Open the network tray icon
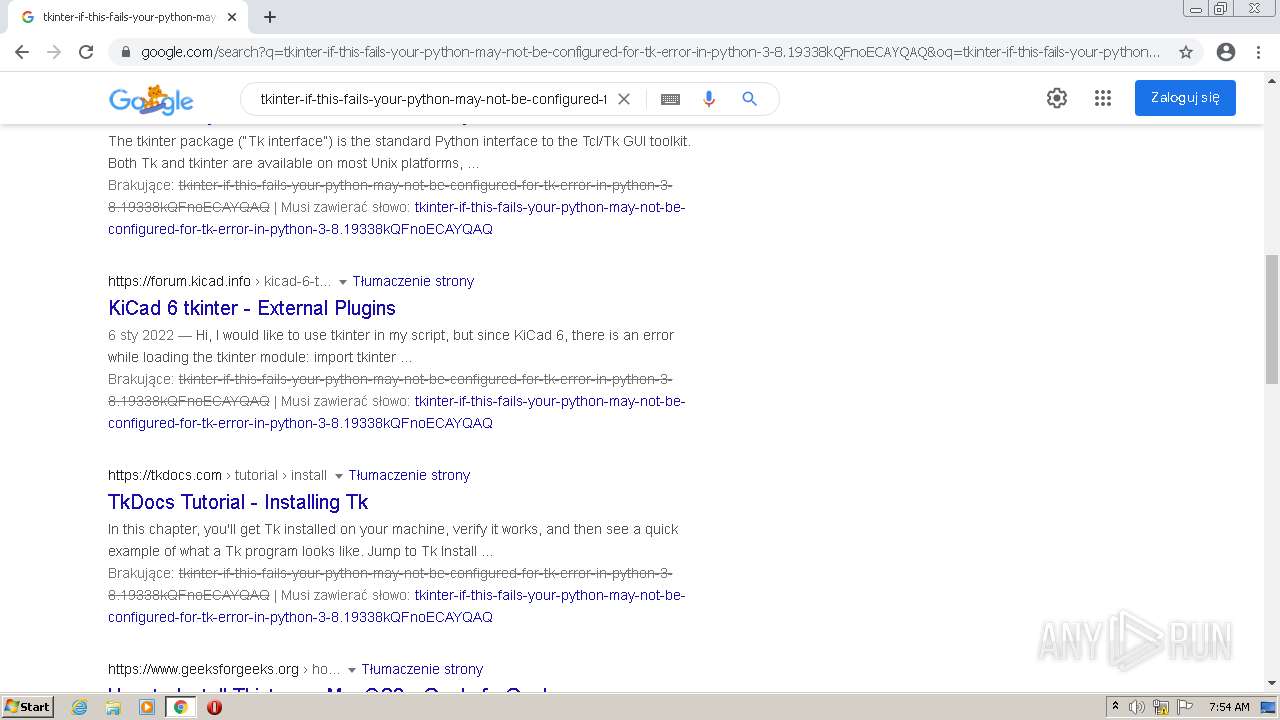The height and width of the screenshot is (720, 1280). tap(1161, 707)
